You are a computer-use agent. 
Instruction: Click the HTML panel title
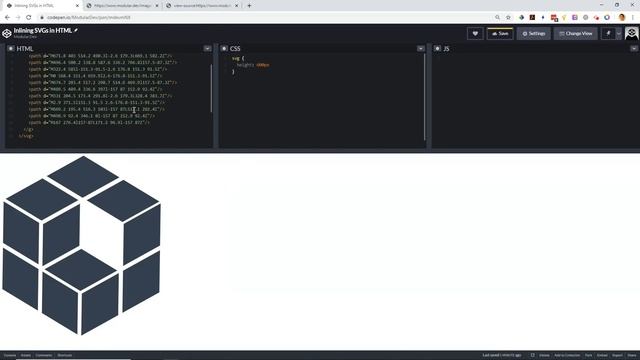click(25, 49)
